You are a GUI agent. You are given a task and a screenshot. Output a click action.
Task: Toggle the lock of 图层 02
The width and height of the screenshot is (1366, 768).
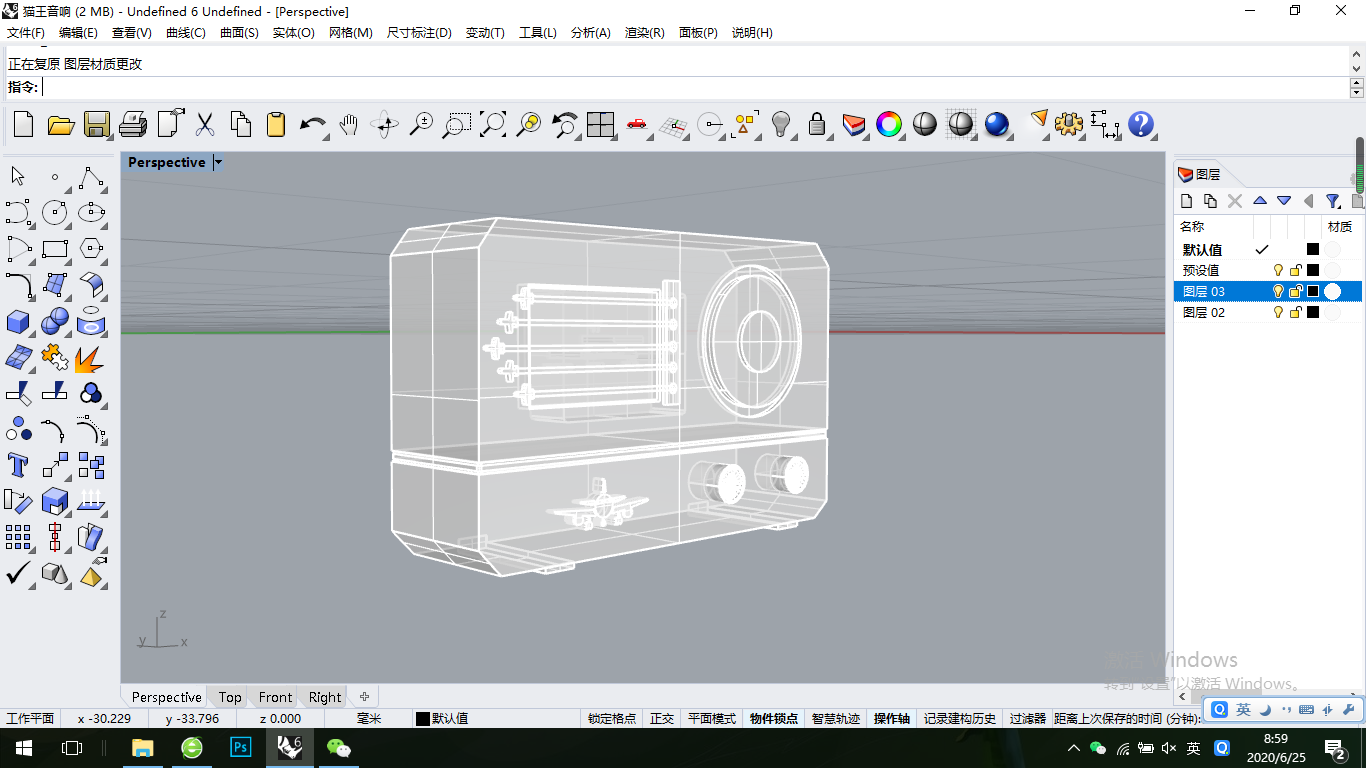click(x=1295, y=312)
